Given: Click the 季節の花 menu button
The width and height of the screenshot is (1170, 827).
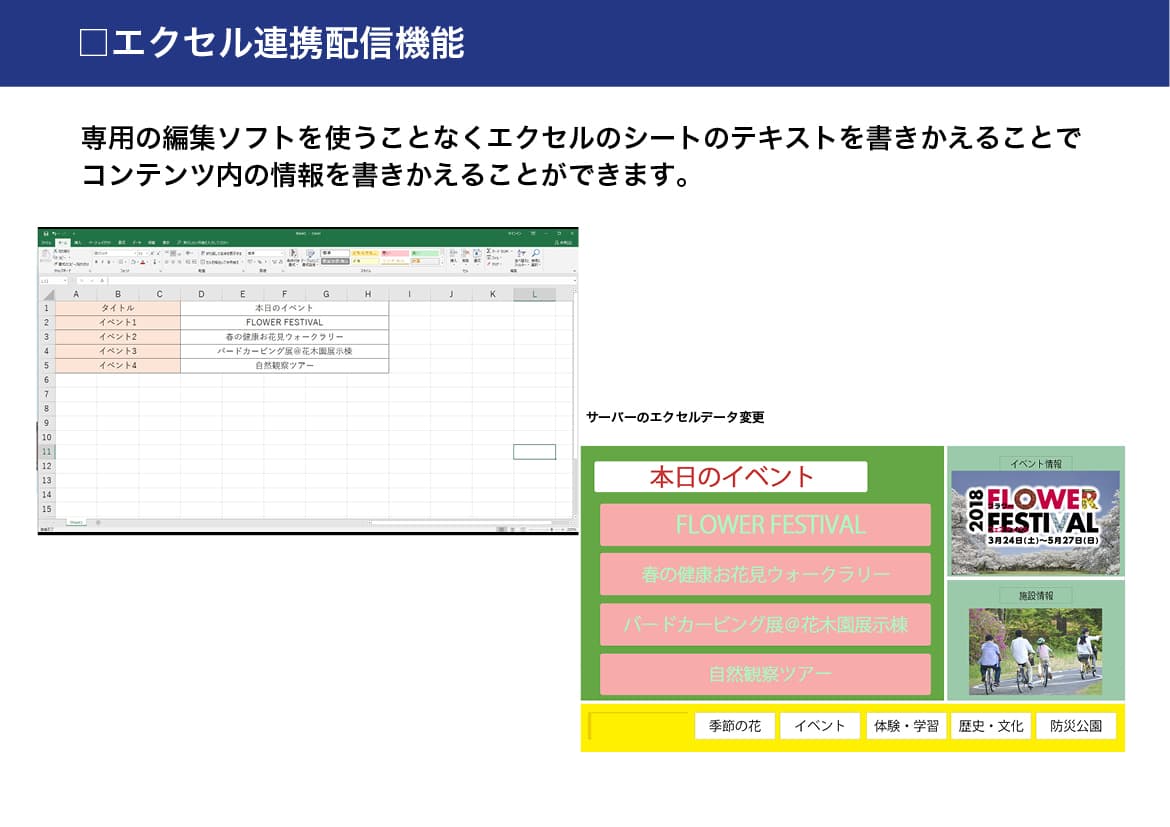Looking at the screenshot, I should pyautogui.click(x=735, y=725).
